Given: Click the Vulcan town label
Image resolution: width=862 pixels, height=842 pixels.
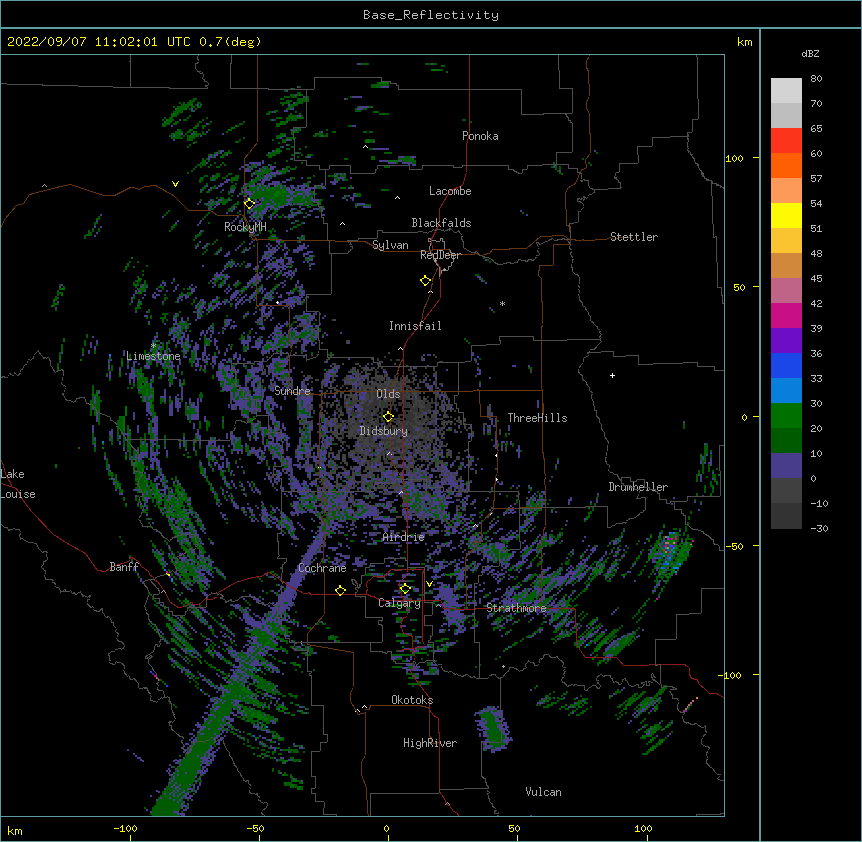Looking at the screenshot, I should [543, 792].
